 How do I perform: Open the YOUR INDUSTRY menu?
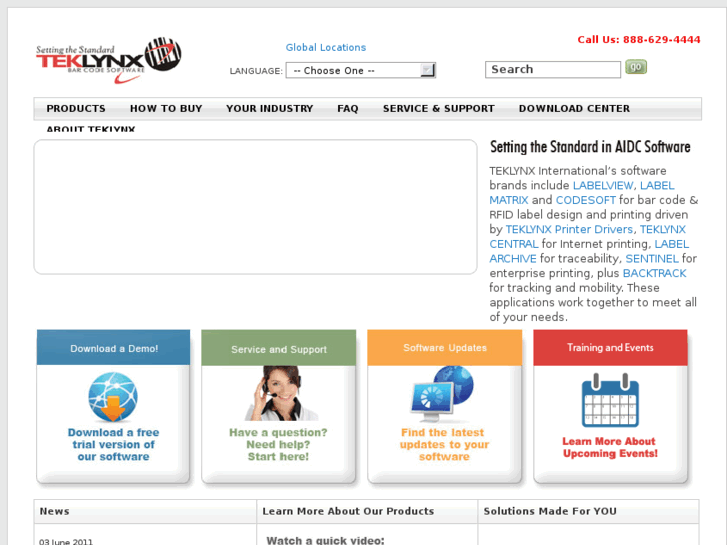(269, 109)
